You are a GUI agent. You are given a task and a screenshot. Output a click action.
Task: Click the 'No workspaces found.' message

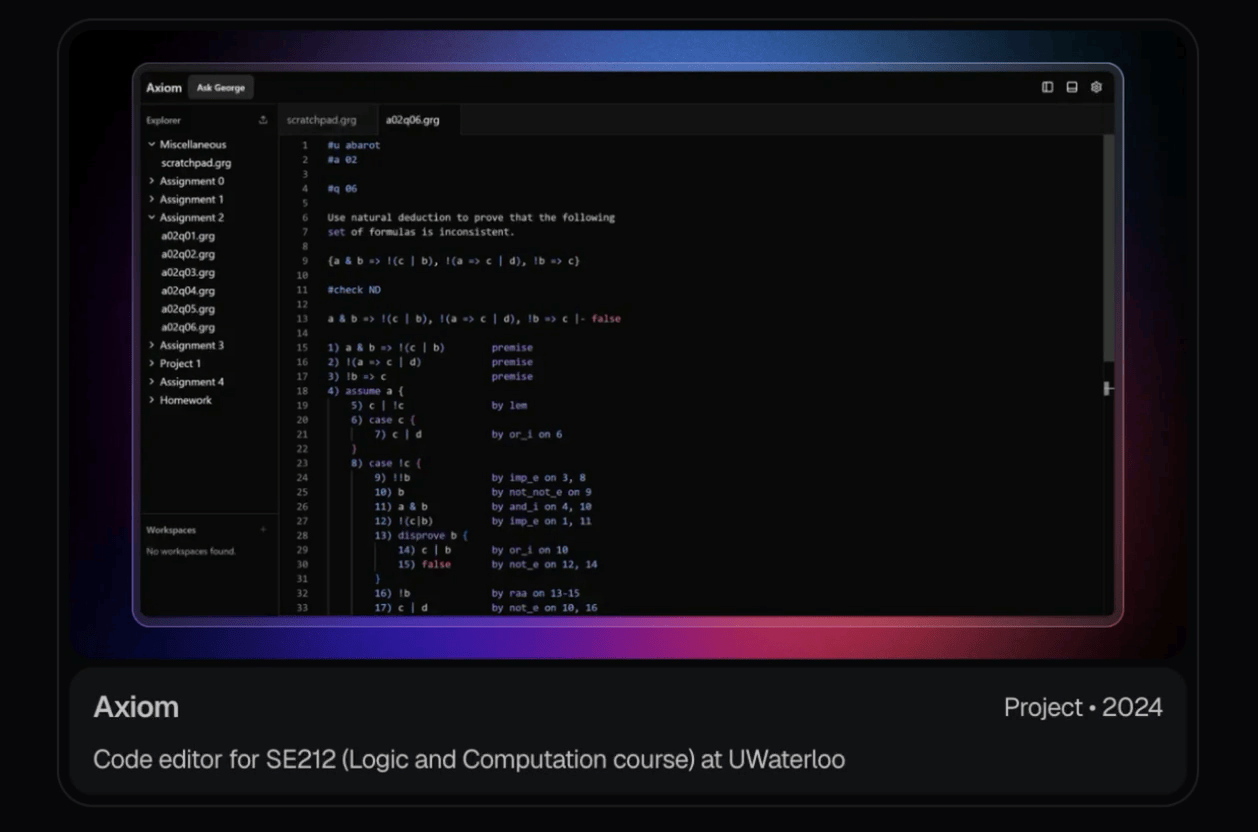tap(191, 551)
